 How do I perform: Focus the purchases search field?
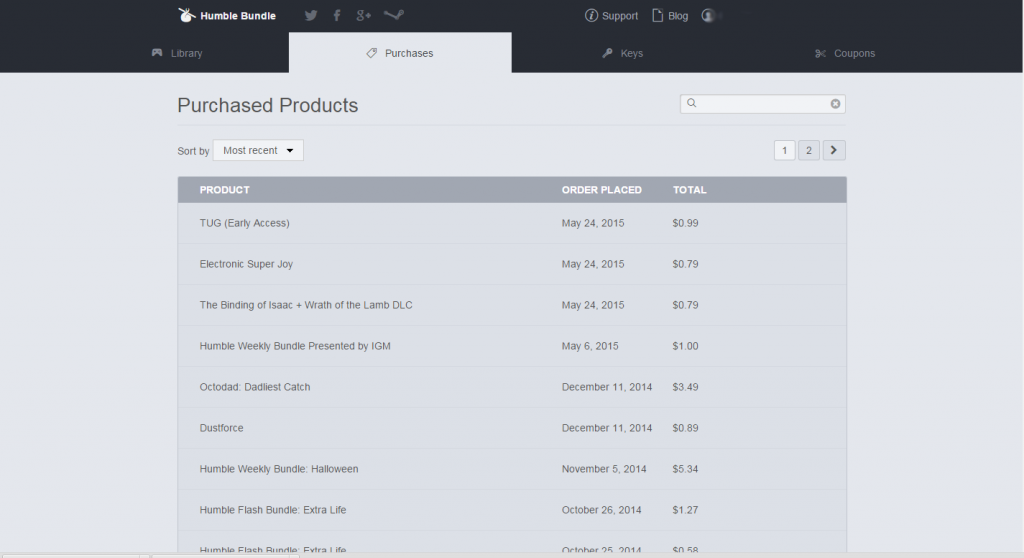coord(763,104)
